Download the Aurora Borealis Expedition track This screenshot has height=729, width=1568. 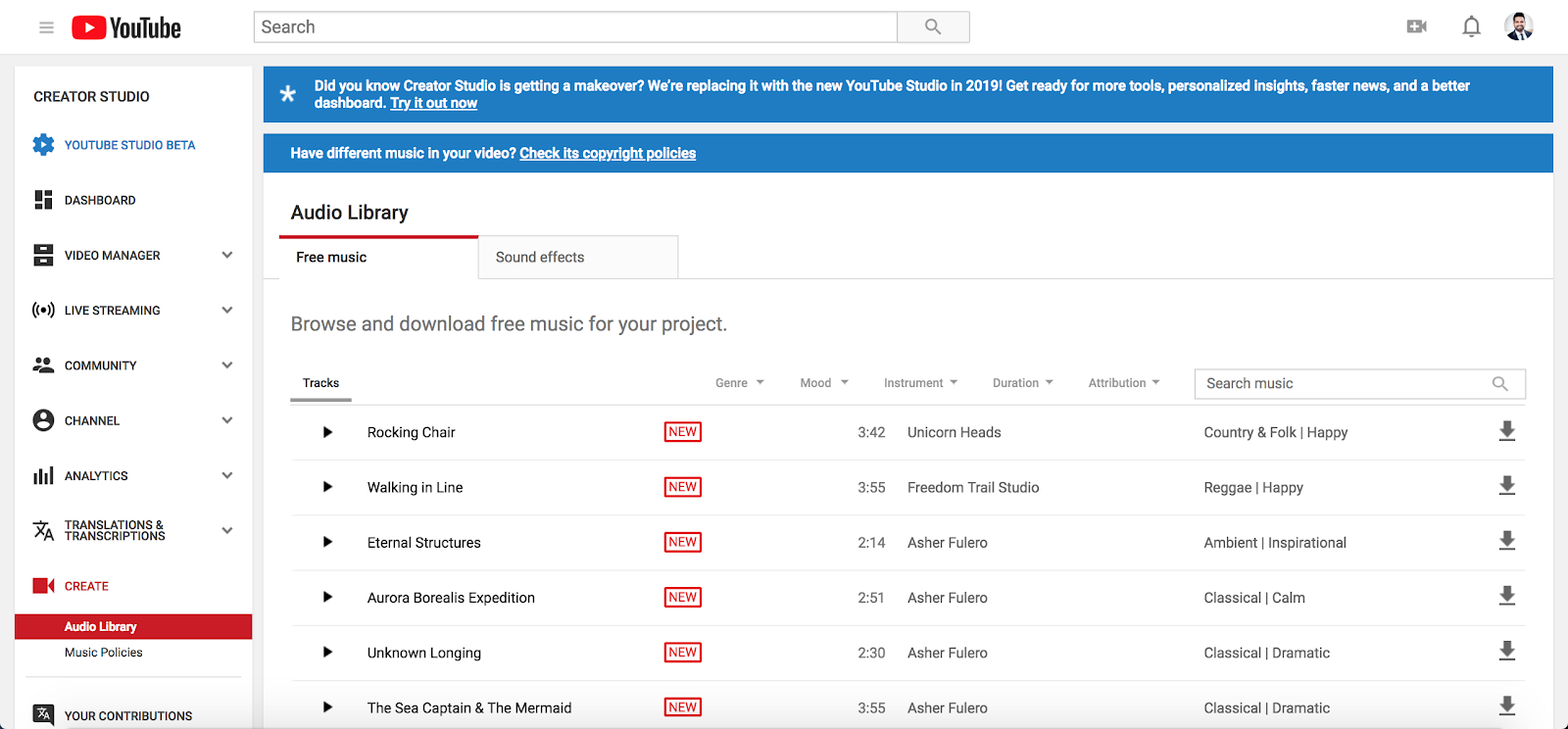tap(1507, 596)
